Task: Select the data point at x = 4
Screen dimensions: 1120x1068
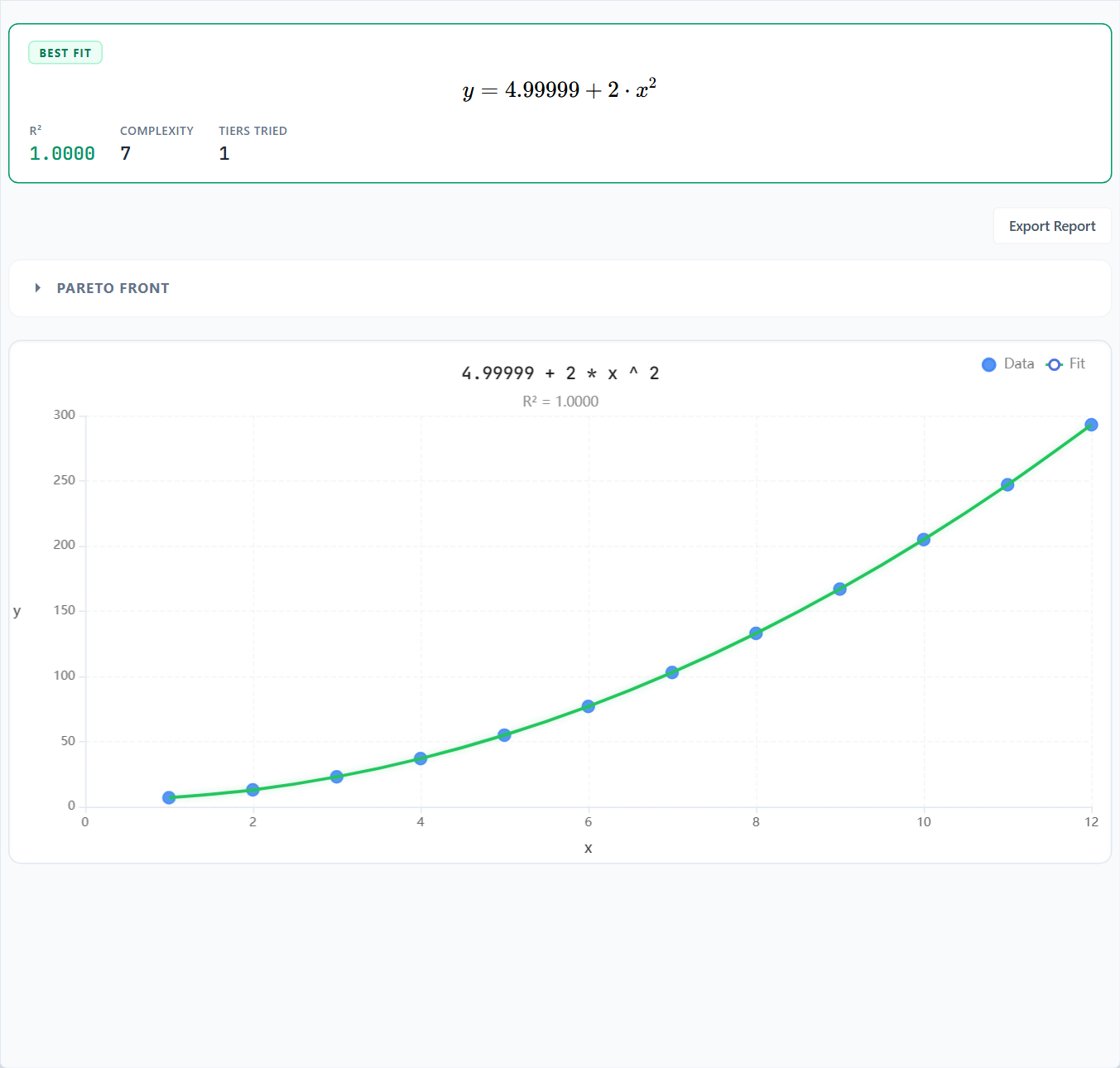Action: [x=421, y=758]
